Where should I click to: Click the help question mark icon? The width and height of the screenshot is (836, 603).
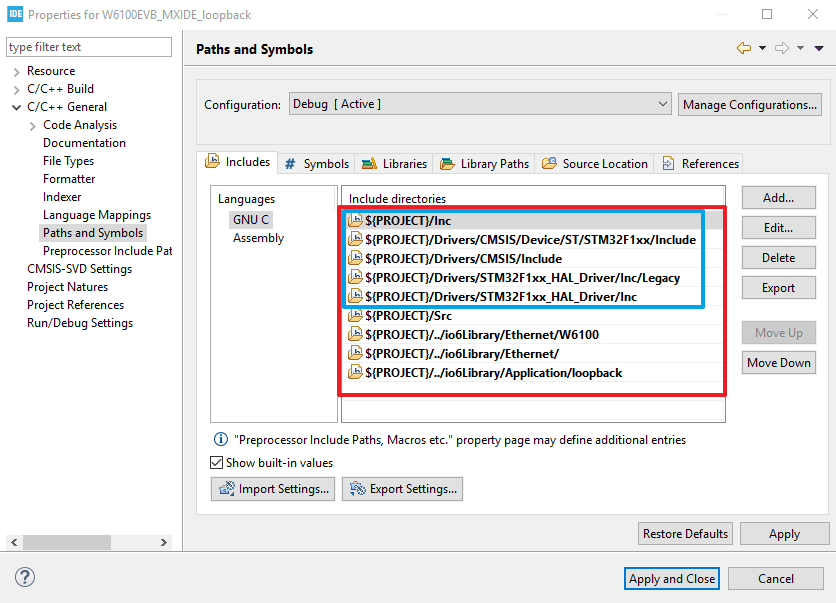click(25, 577)
